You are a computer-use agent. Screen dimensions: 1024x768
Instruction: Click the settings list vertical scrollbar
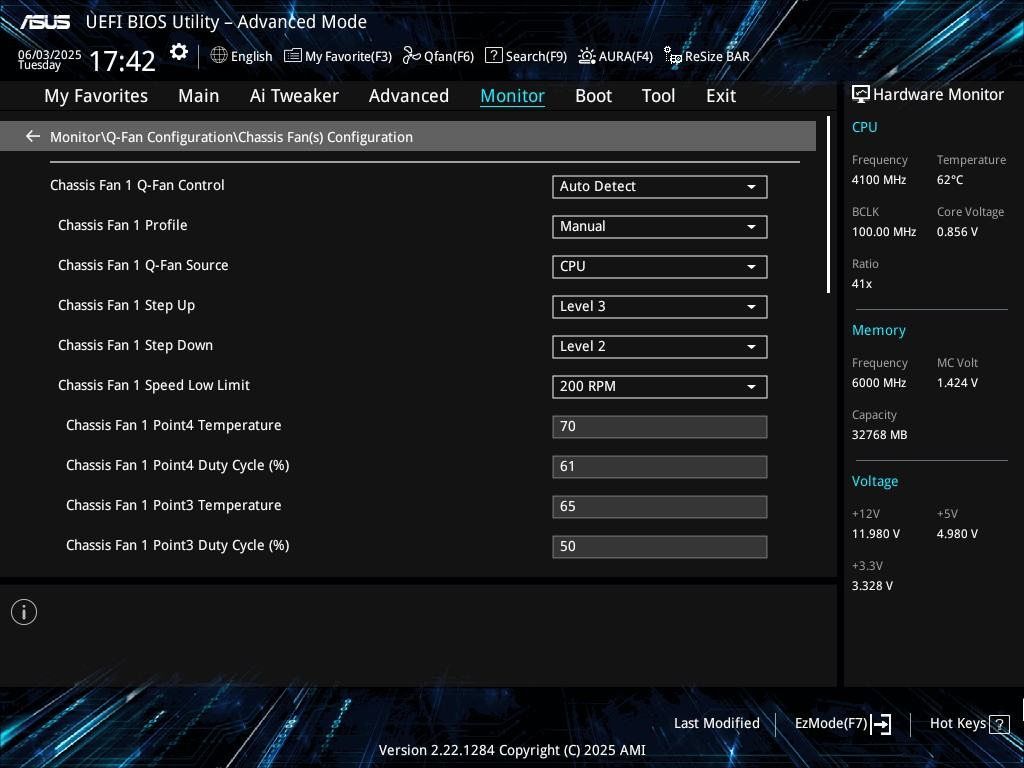828,204
